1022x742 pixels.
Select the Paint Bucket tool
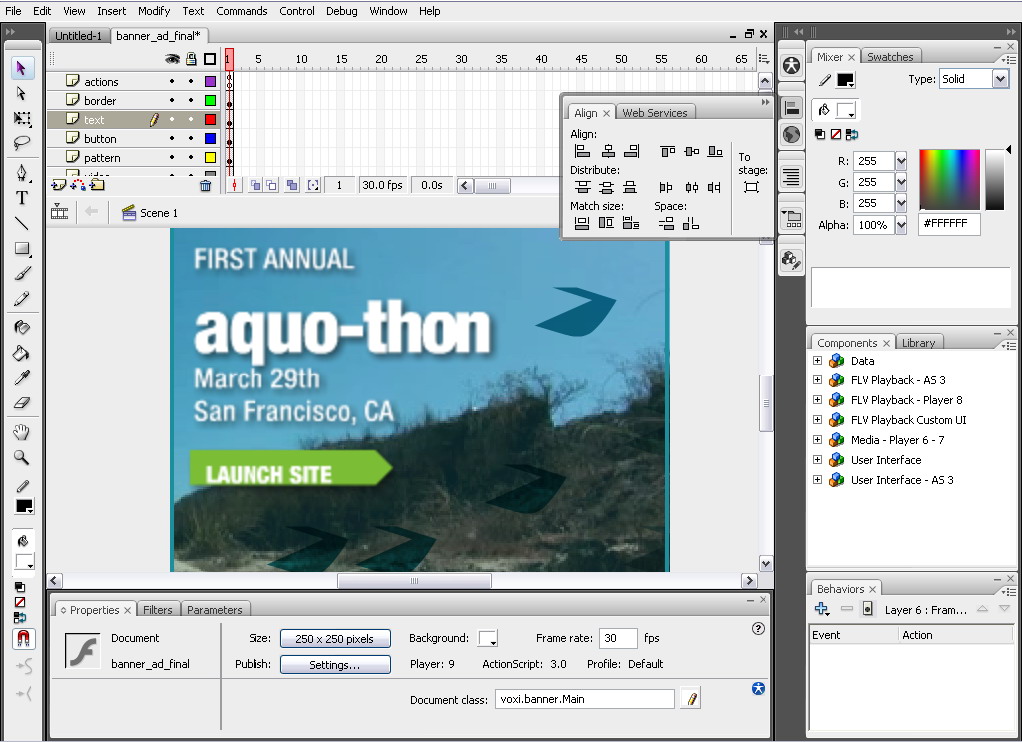[x=22, y=353]
